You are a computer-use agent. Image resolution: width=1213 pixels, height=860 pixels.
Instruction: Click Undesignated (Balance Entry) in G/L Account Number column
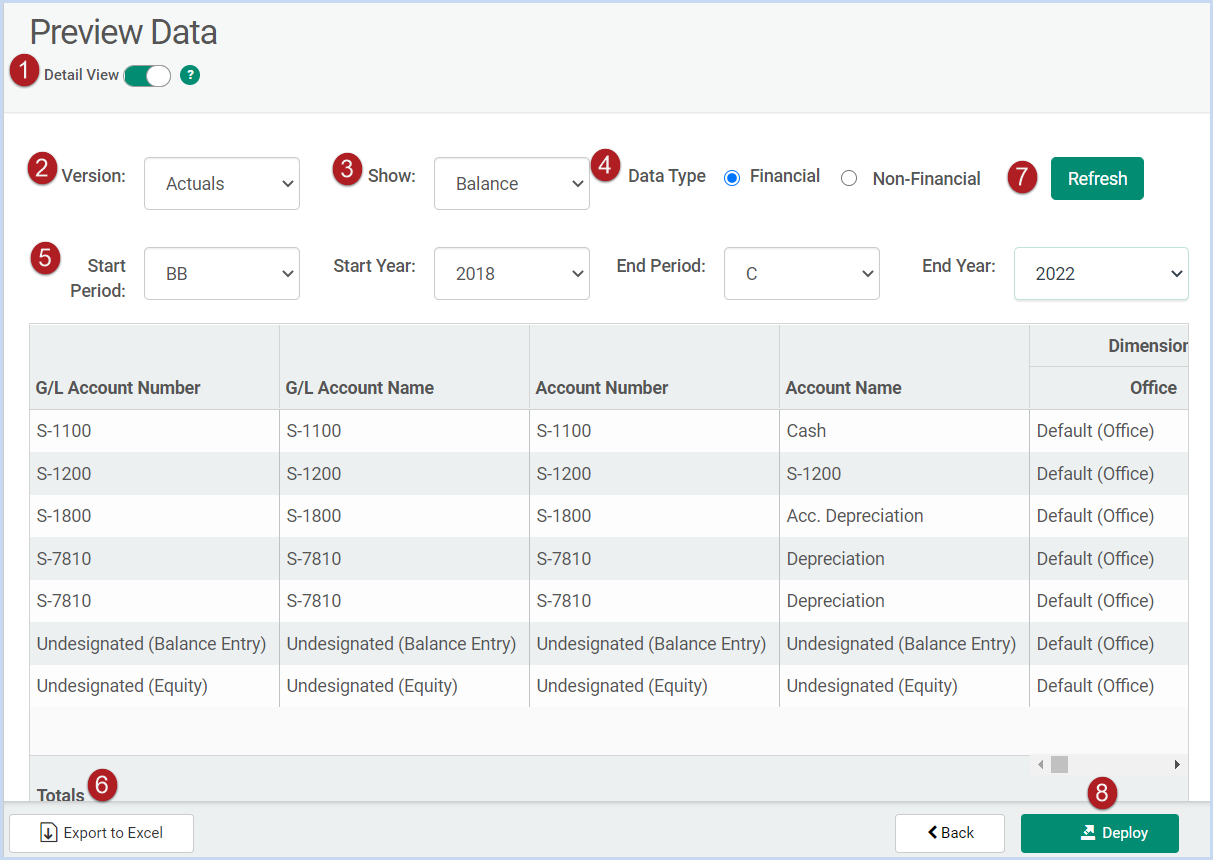click(155, 644)
